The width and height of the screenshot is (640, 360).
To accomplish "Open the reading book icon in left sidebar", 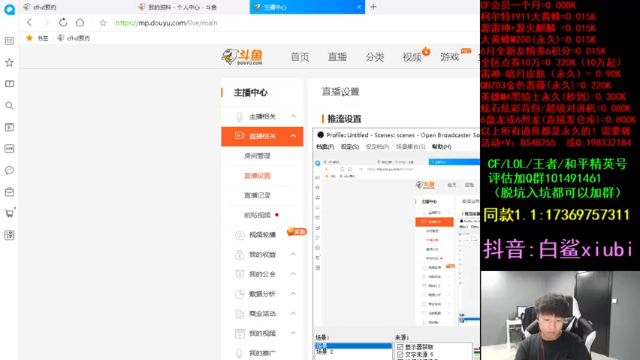I will tap(9, 84).
